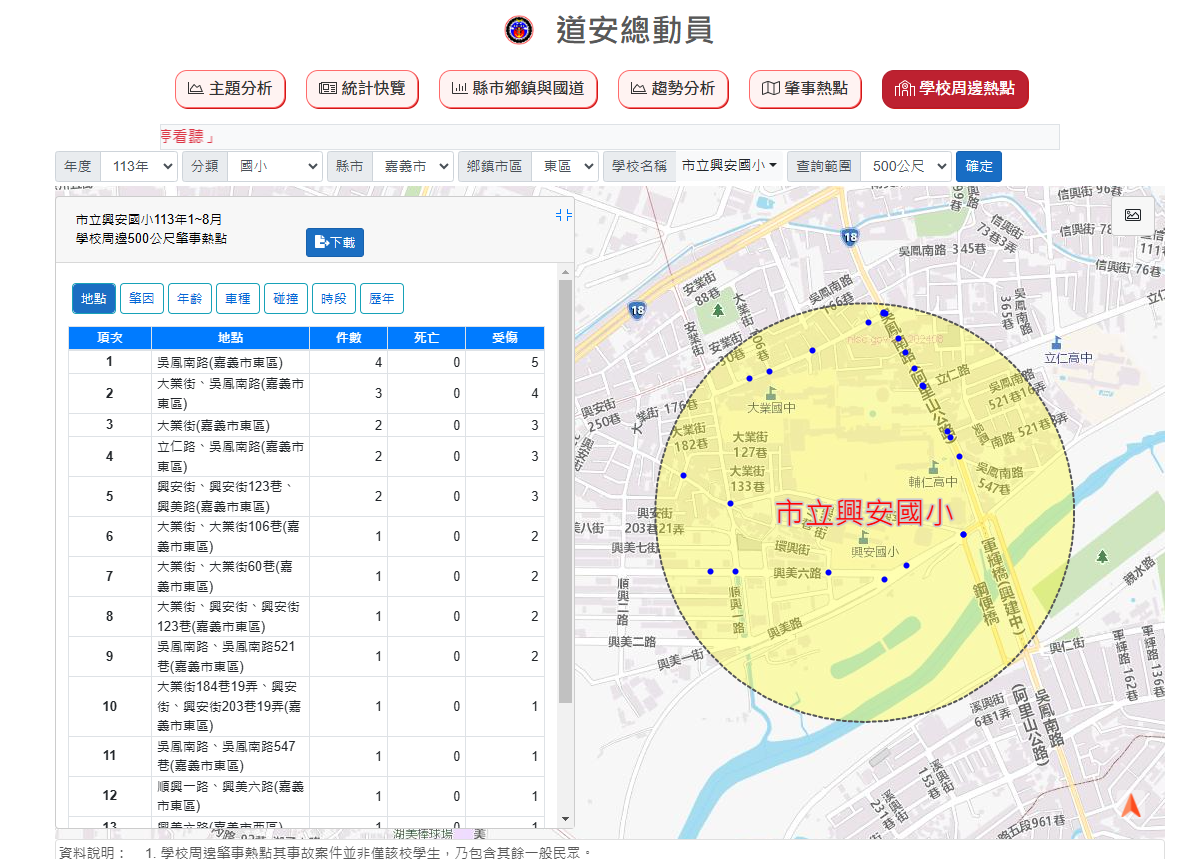
Task: Switch to the 肇因 tab
Action: [x=142, y=298]
